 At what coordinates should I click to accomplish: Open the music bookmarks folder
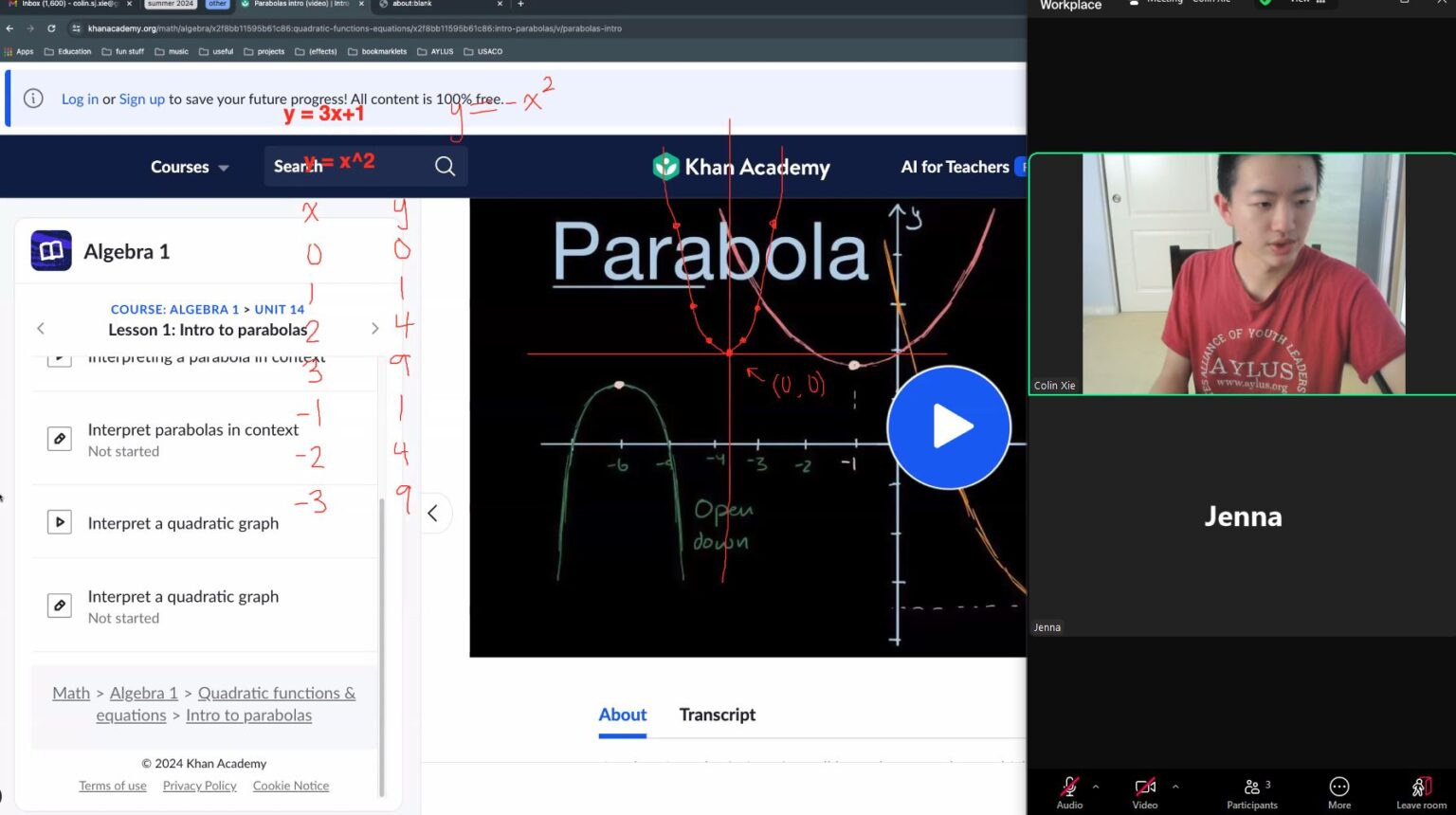[x=172, y=51]
